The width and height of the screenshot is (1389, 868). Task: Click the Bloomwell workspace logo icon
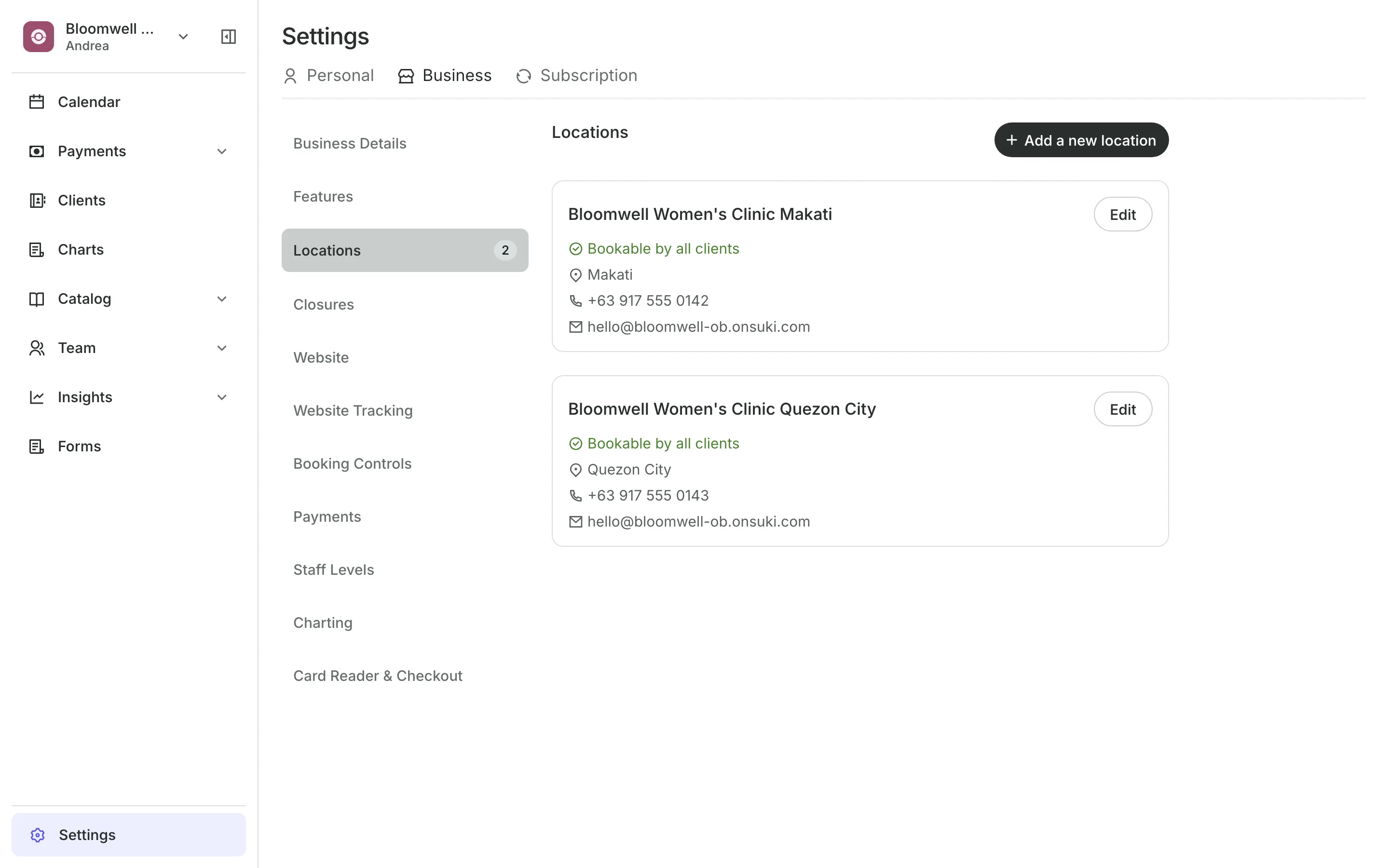[39, 37]
